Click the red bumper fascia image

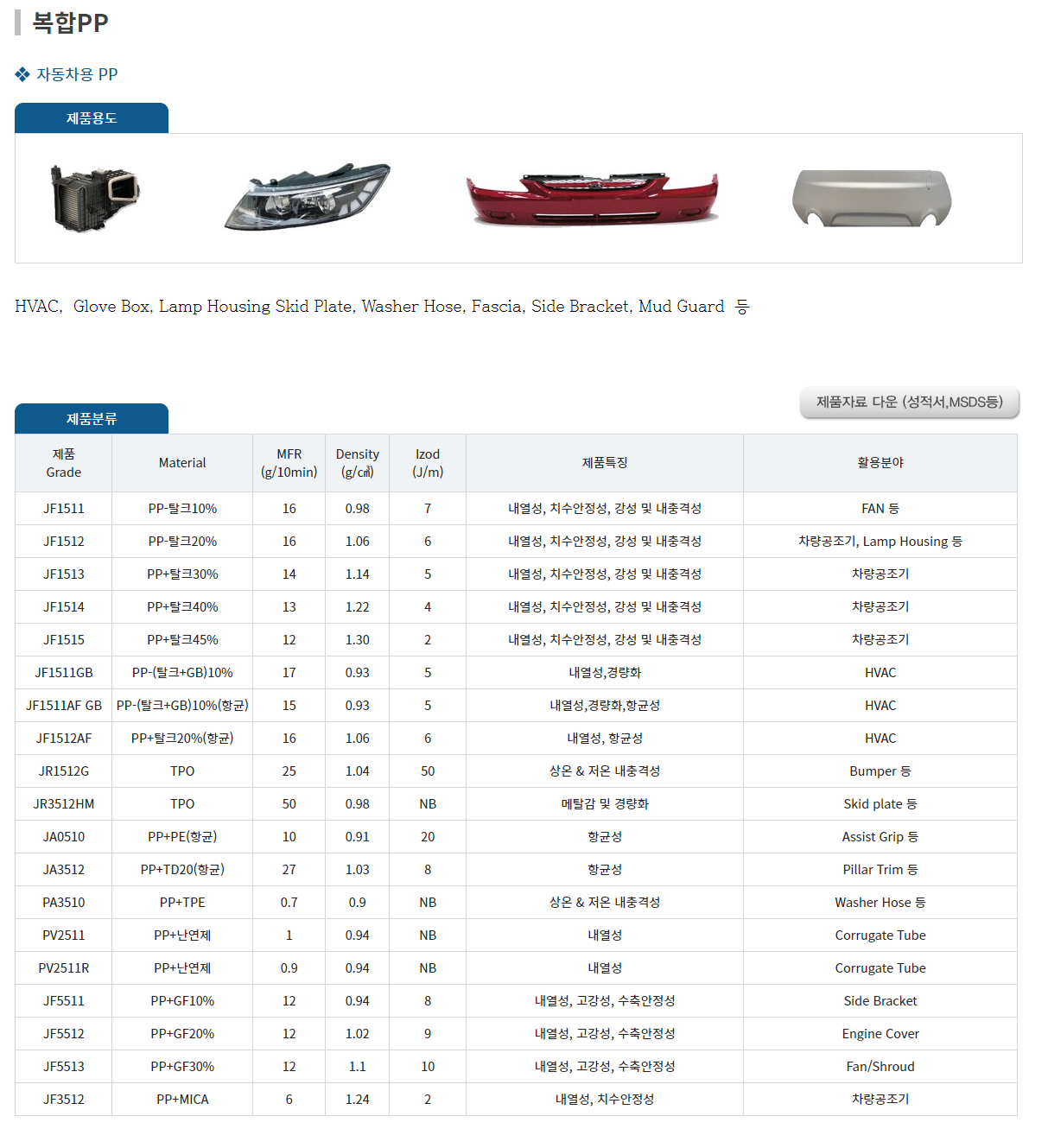coord(592,198)
